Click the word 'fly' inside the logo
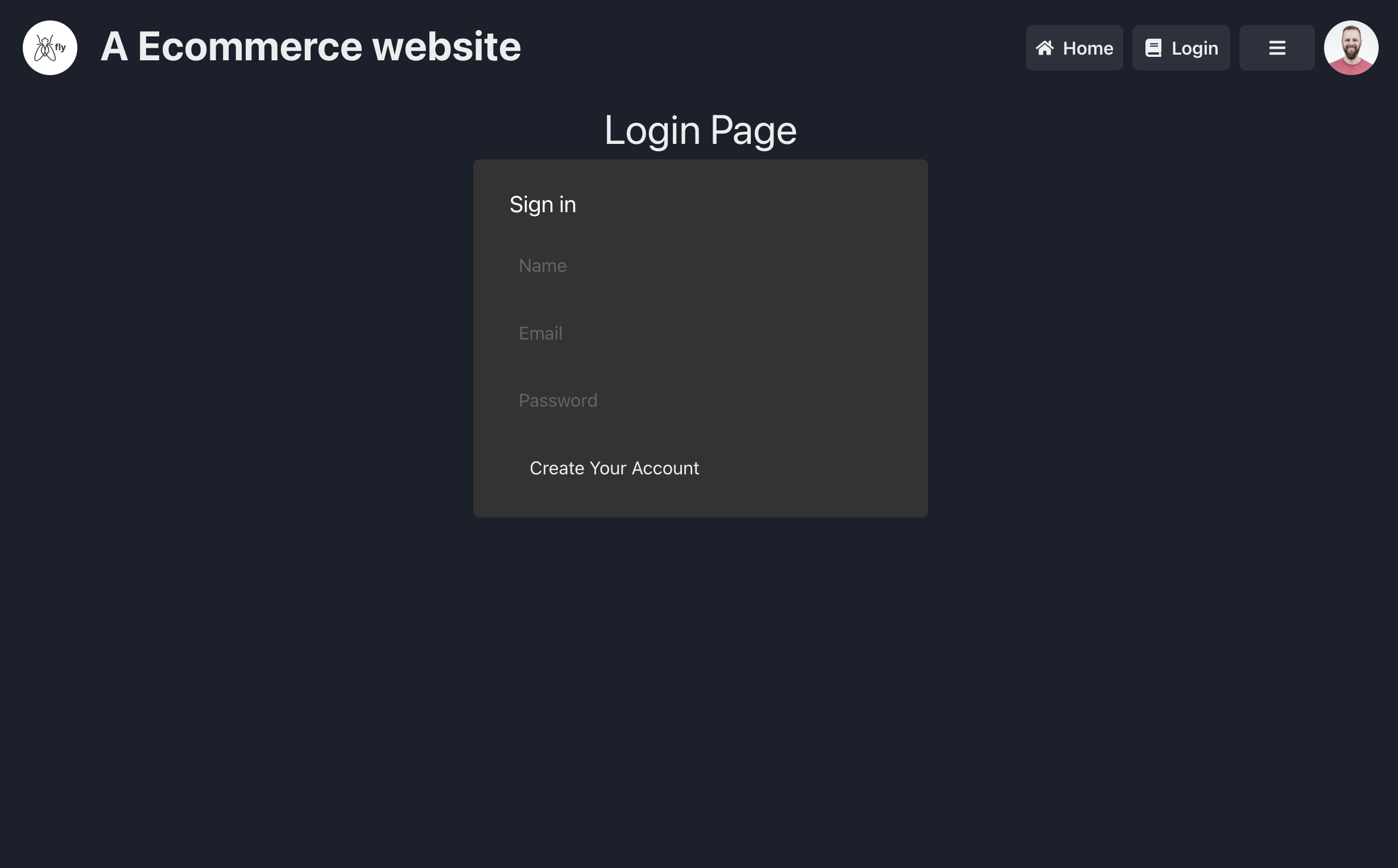Image resolution: width=1398 pixels, height=868 pixels. tap(60, 48)
